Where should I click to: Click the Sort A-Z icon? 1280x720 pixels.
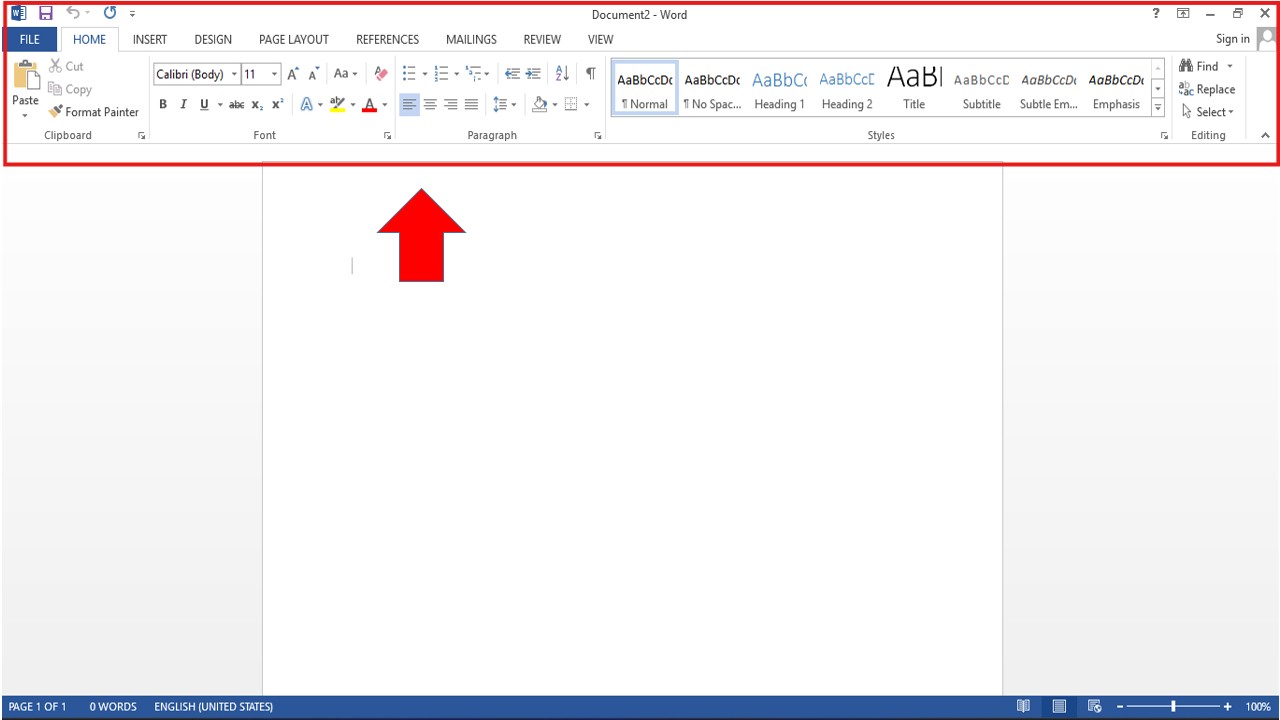coord(562,74)
